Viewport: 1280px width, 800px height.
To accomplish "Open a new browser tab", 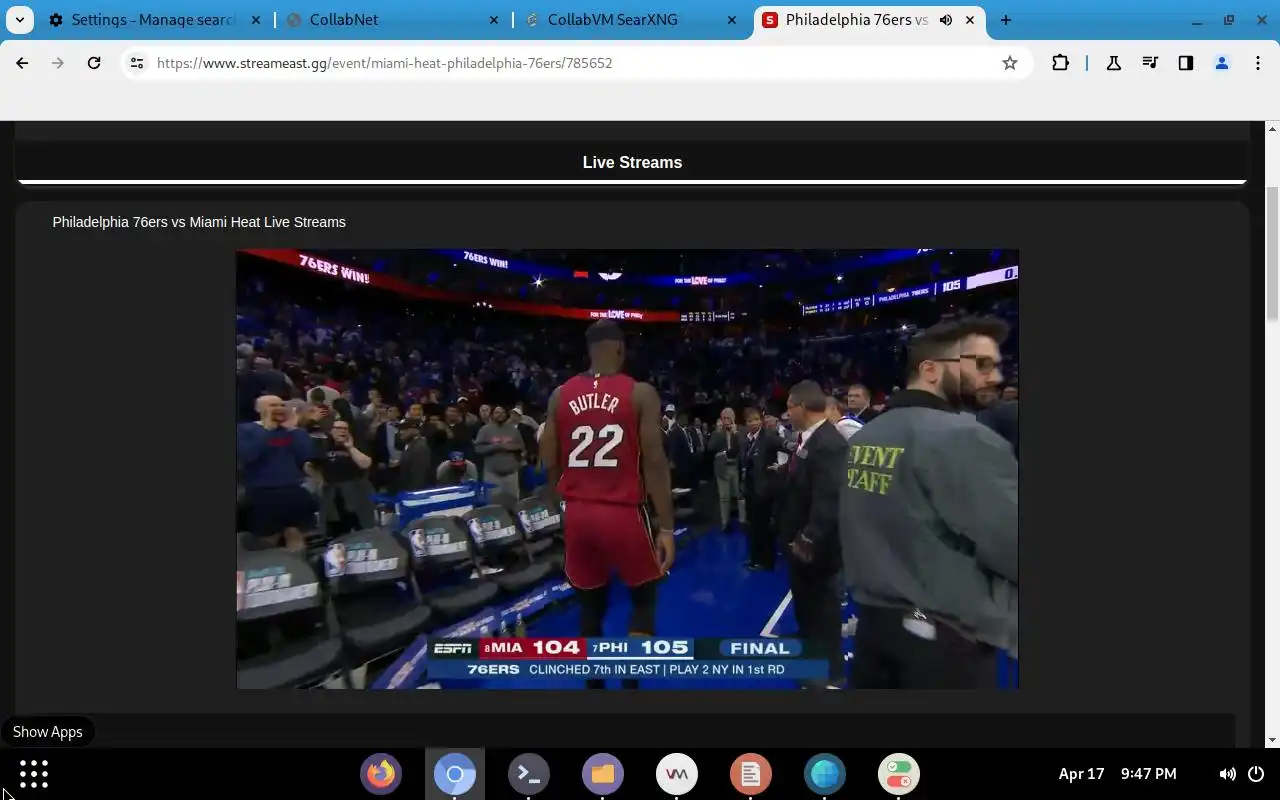I will tap(1006, 20).
